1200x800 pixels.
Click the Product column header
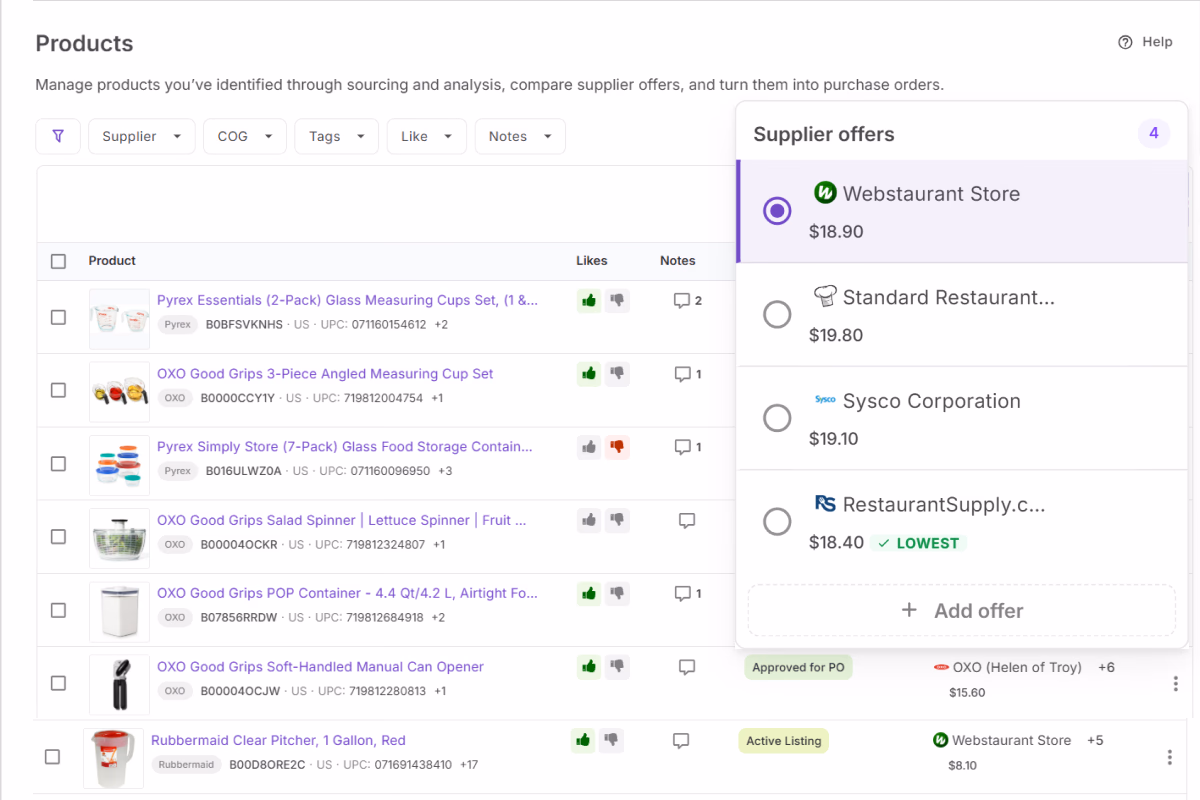coord(112,261)
